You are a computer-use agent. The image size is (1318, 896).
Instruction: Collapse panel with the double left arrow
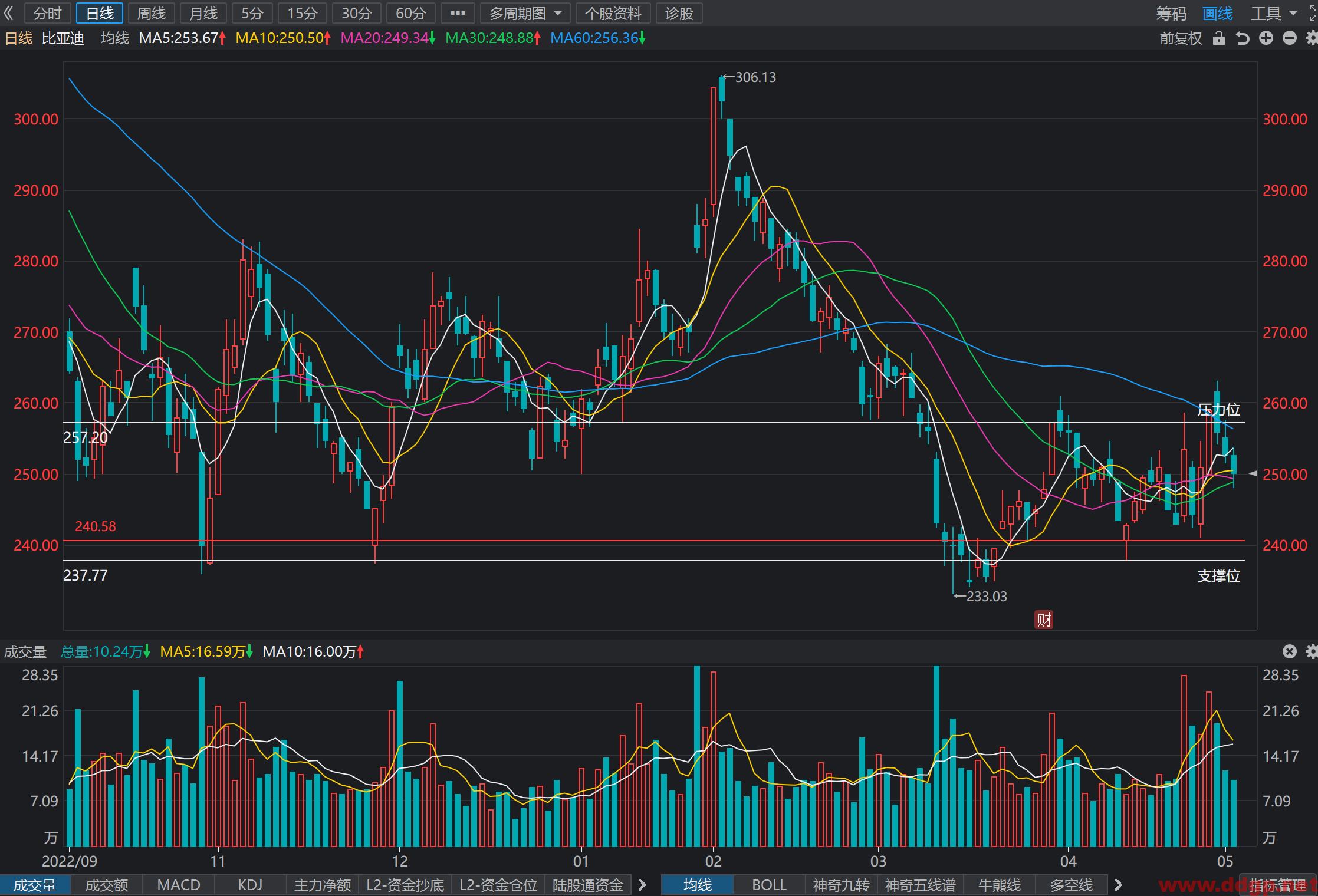point(9,13)
